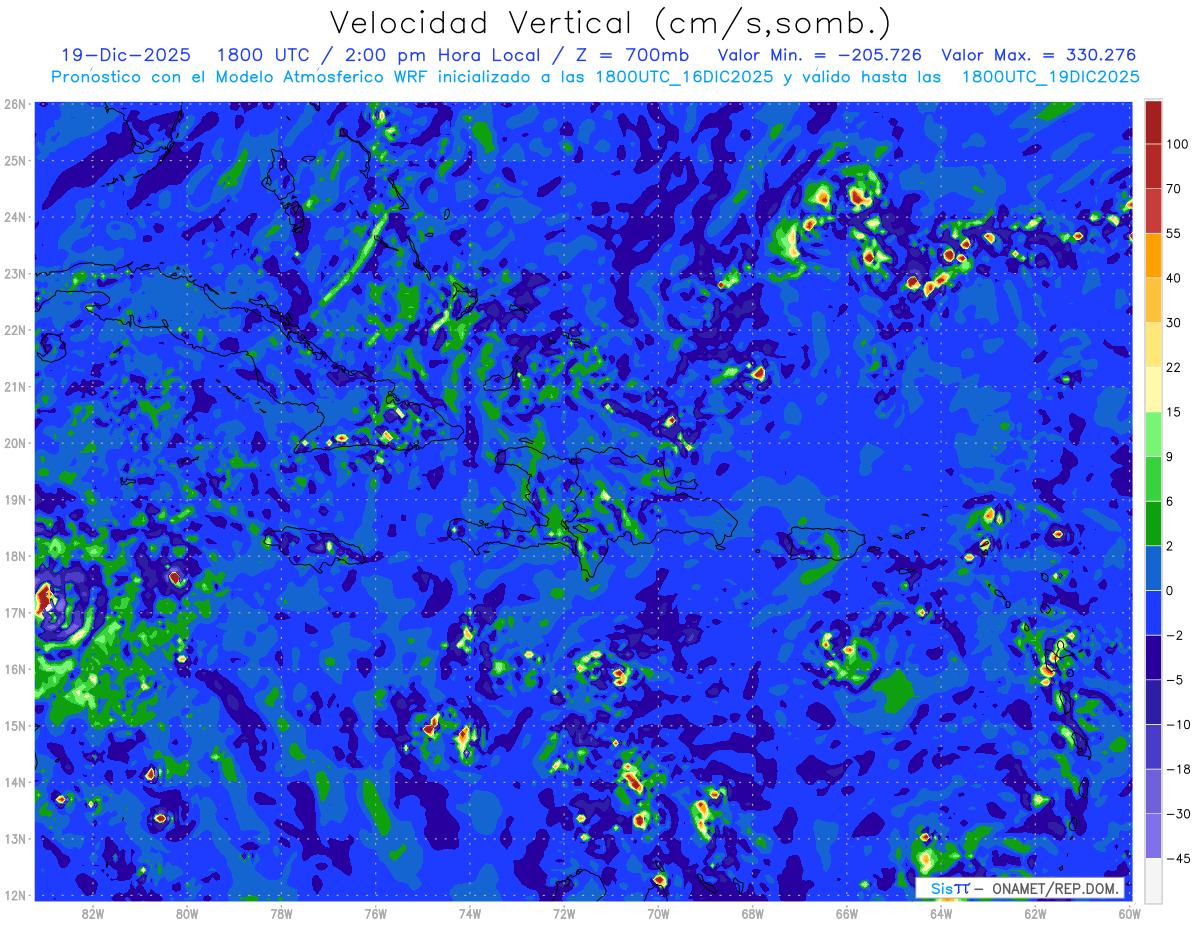
Task: Click the 15 value on the color scale
Action: (x=1174, y=412)
